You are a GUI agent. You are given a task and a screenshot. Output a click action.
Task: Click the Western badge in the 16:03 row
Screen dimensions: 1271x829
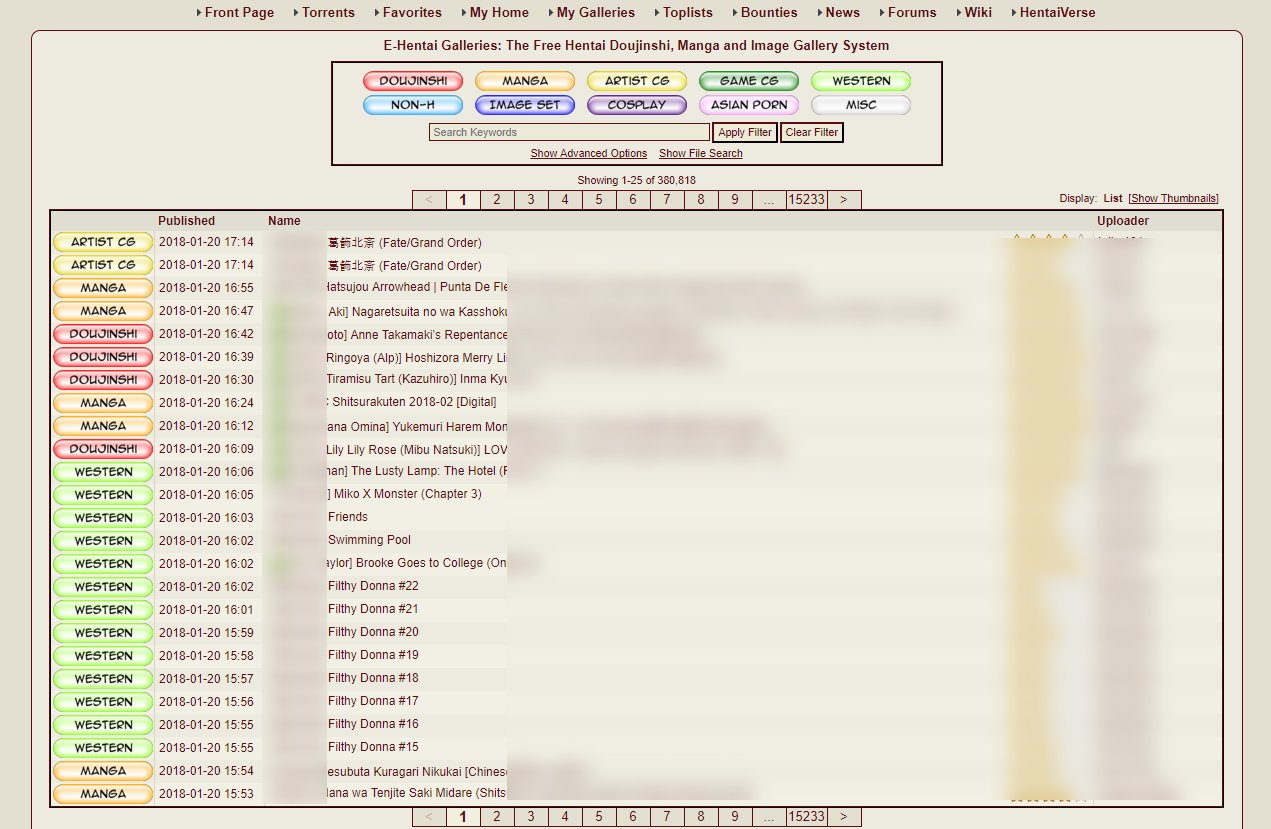pyautogui.click(x=103, y=518)
